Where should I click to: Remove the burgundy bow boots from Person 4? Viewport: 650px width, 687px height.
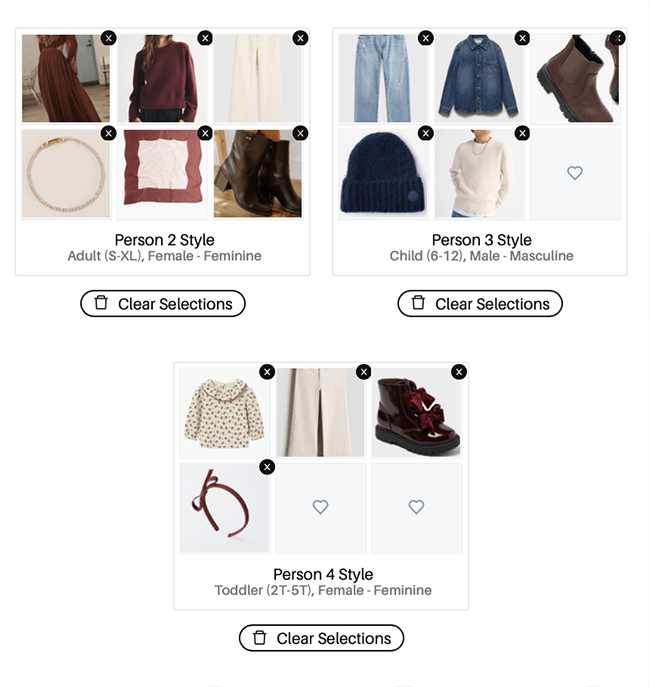click(x=459, y=372)
